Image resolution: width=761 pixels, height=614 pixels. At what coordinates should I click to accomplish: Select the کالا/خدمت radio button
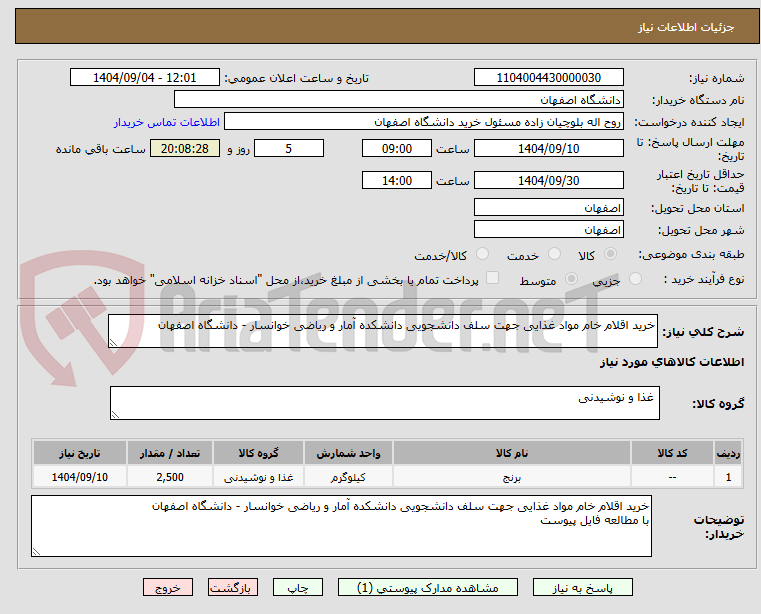[x=482, y=254]
